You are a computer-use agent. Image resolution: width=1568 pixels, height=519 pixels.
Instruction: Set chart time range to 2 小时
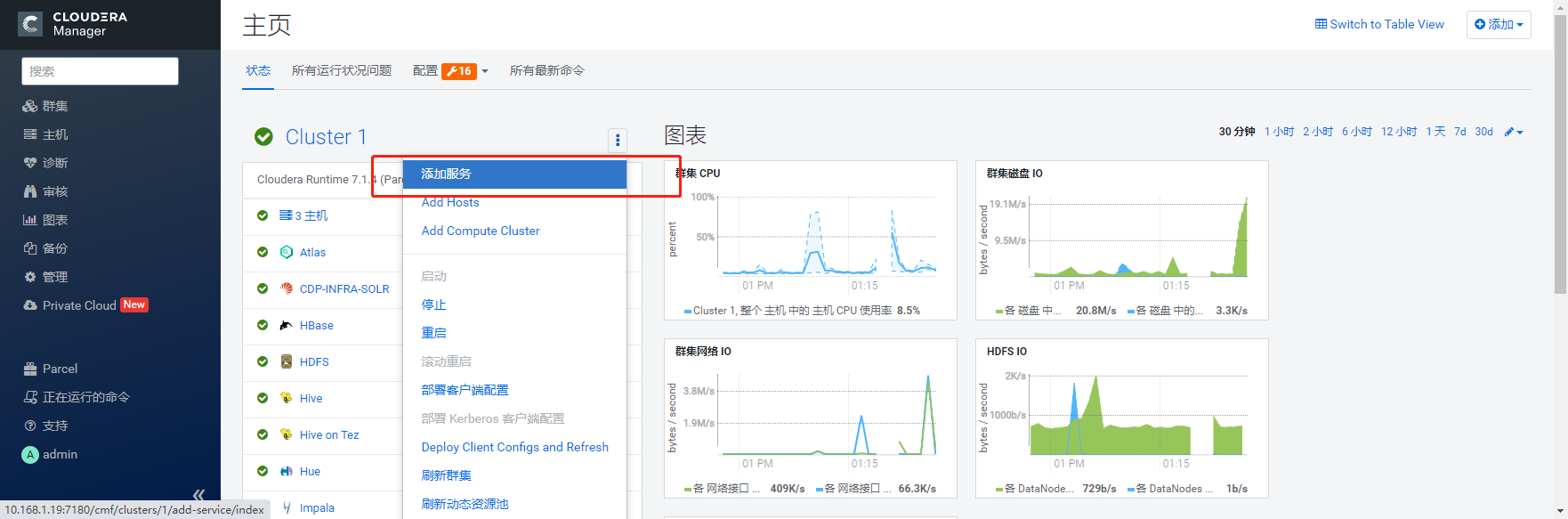click(1318, 132)
